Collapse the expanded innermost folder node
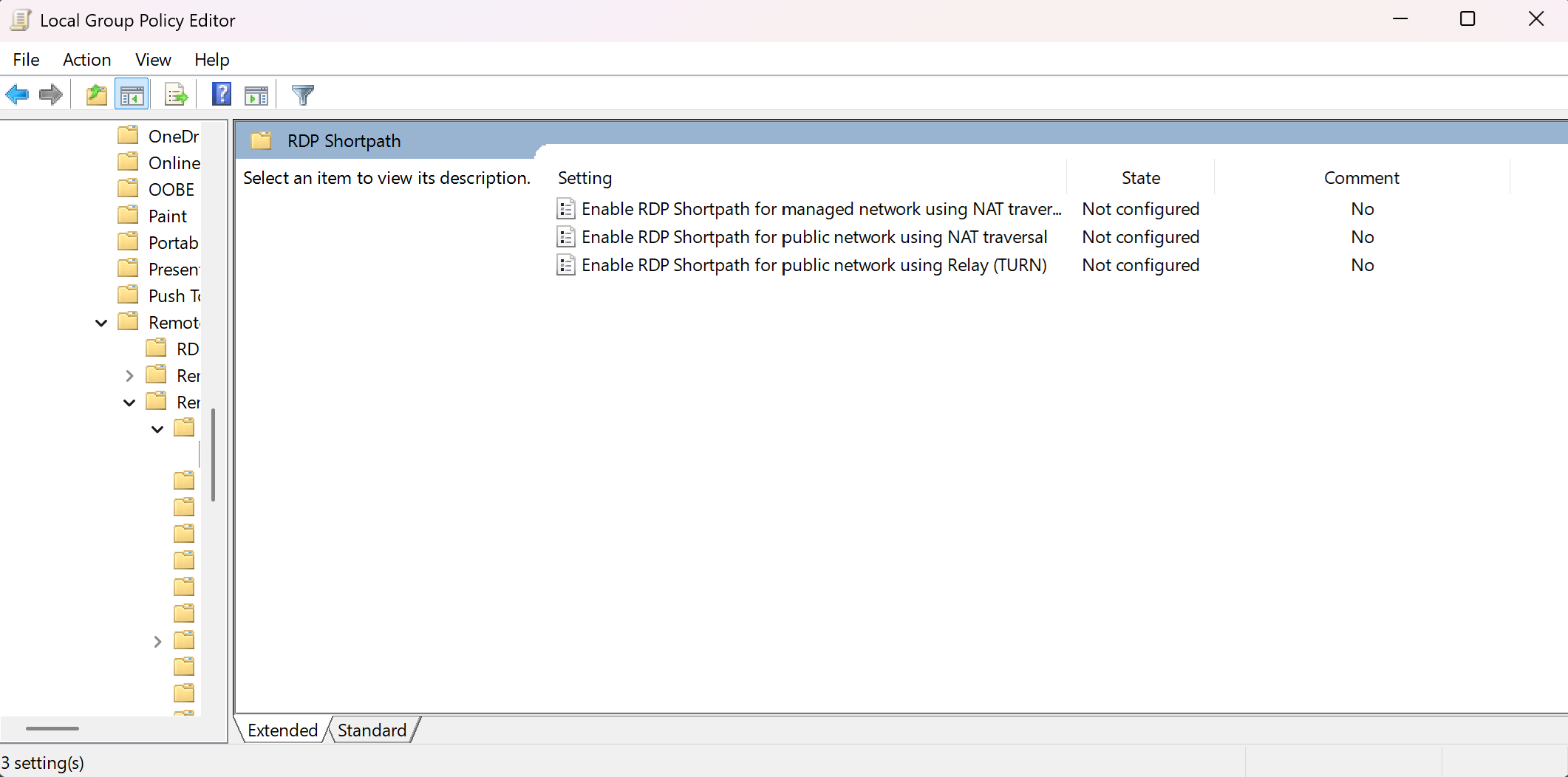The width and height of the screenshot is (1568, 777). pyautogui.click(x=156, y=428)
